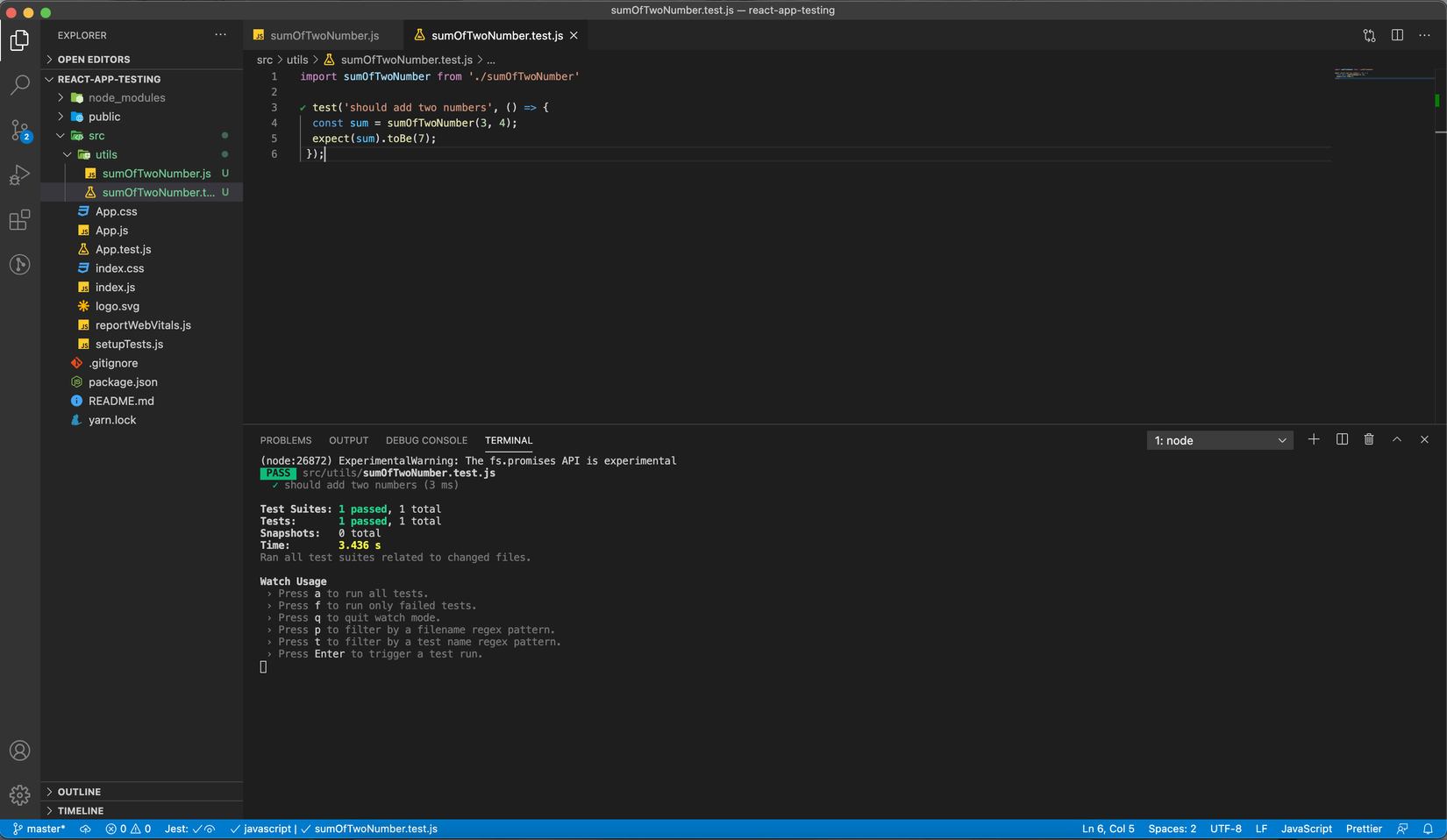1447x840 pixels.
Task: Click the JavaScript language mode button
Action: pos(1306,829)
